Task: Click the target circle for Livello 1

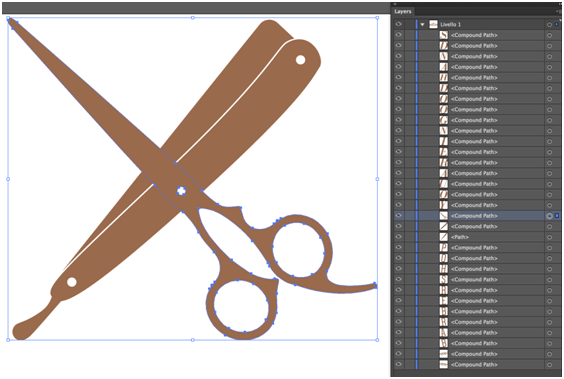Action: (x=549, y=24)
